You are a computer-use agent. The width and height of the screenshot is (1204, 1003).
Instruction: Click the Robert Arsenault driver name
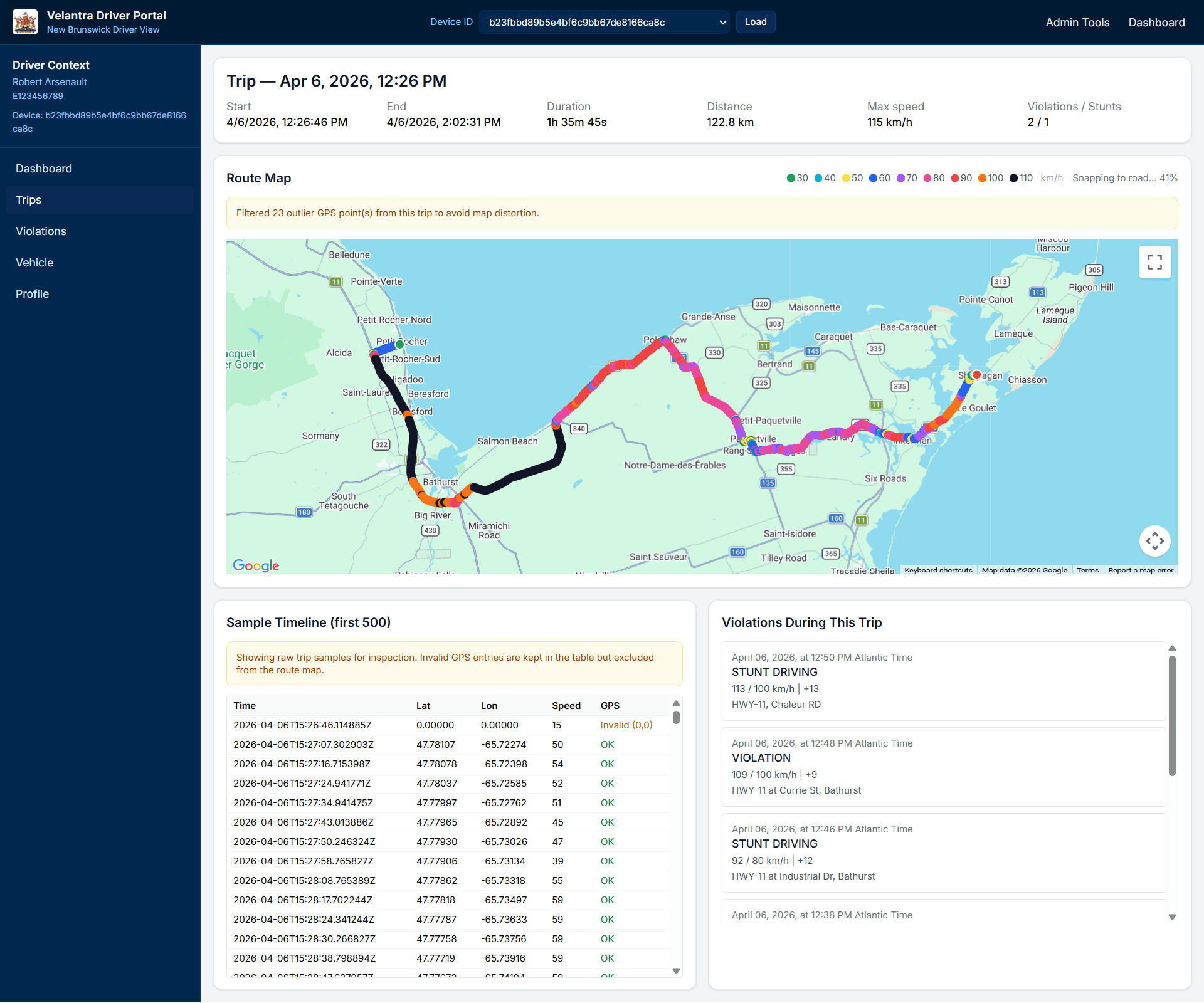tap(50, 82)
